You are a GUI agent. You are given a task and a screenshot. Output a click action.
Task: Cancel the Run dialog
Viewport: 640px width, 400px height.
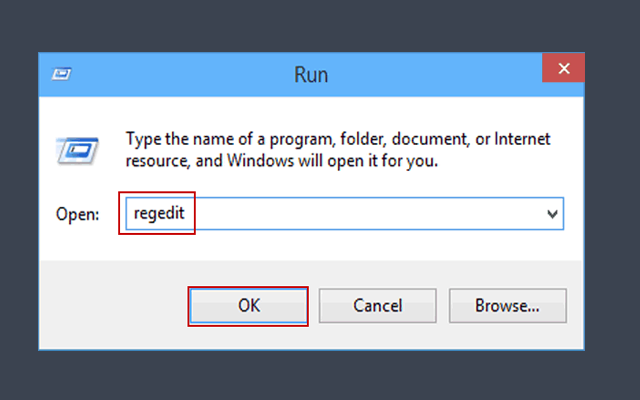tap(377, 305)
